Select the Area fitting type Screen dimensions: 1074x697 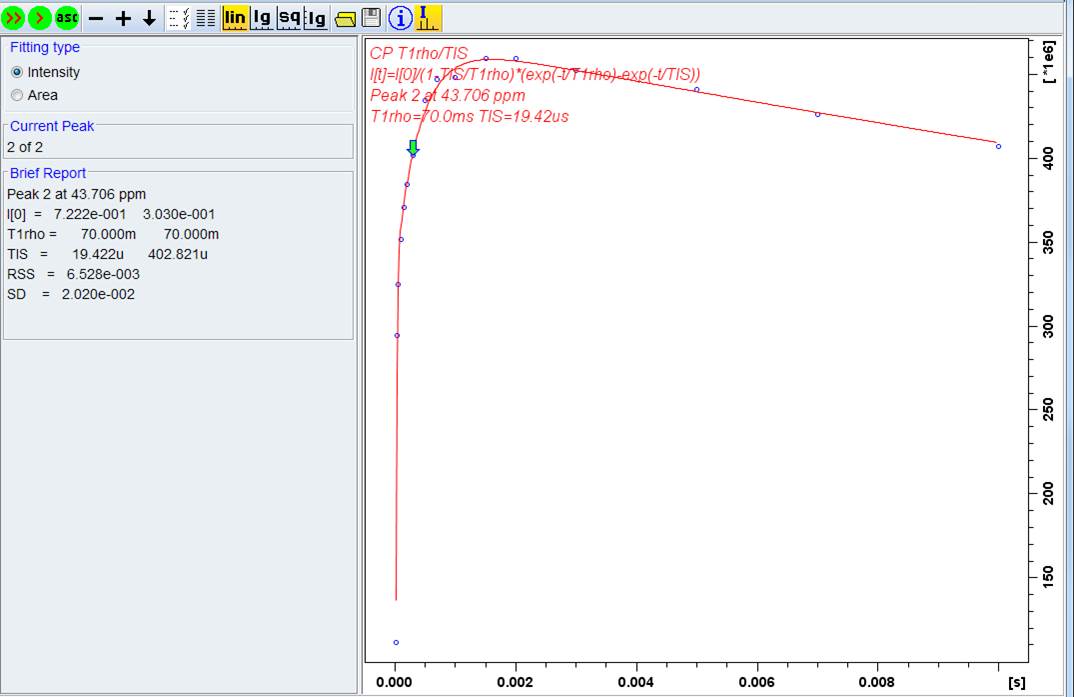click(x=17, y=95)
